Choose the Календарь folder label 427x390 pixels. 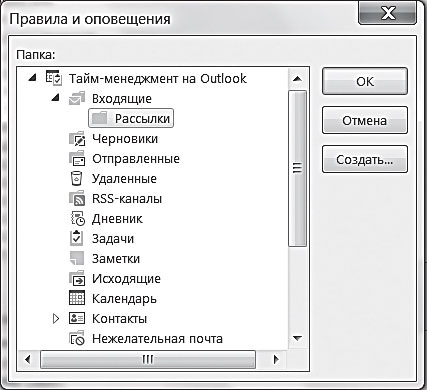124,299
